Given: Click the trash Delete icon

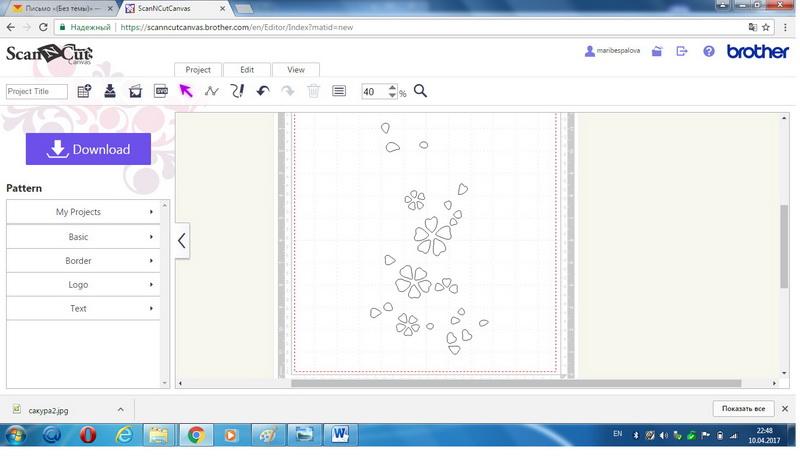Looking at the screenshot, I should pos(314,91).
